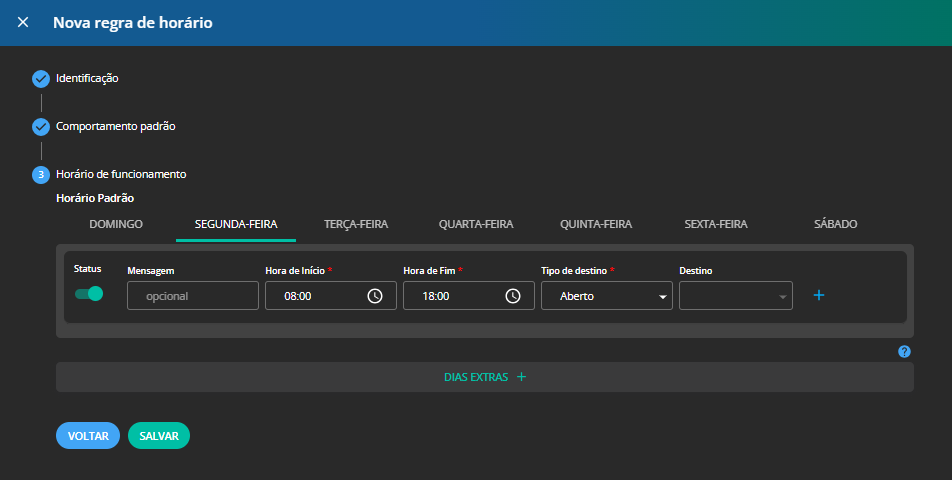
Task: Click the step 3 Horário de funcionamento icon
Action: 41,175
